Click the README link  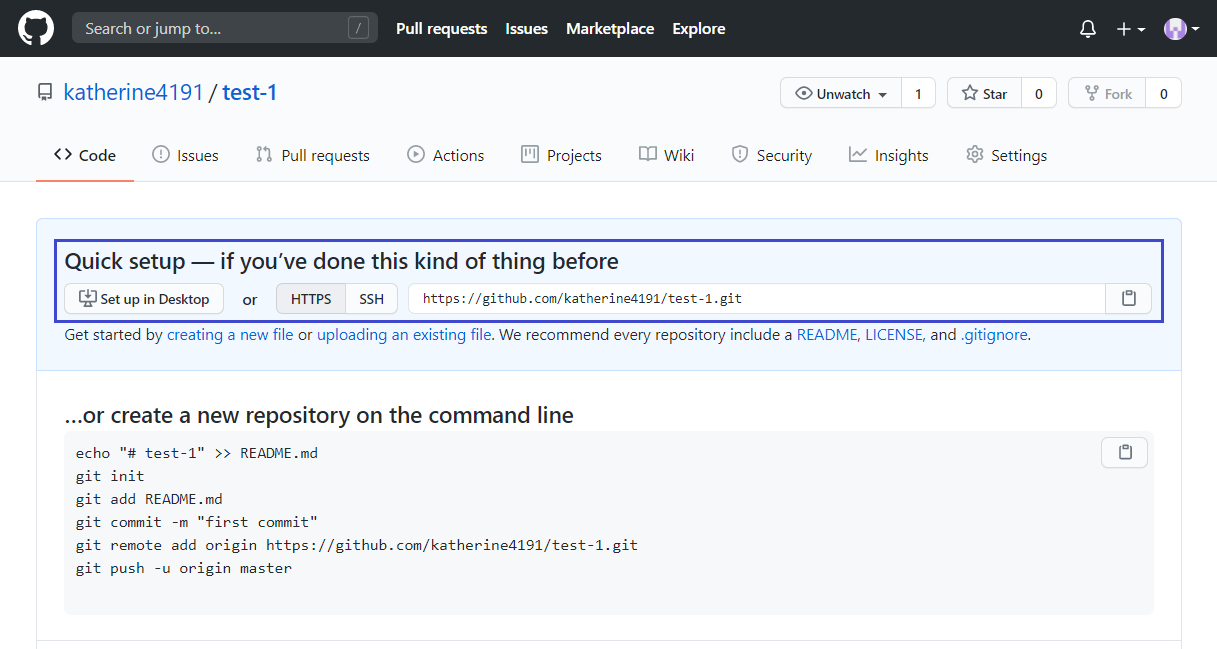coord(827,335)
